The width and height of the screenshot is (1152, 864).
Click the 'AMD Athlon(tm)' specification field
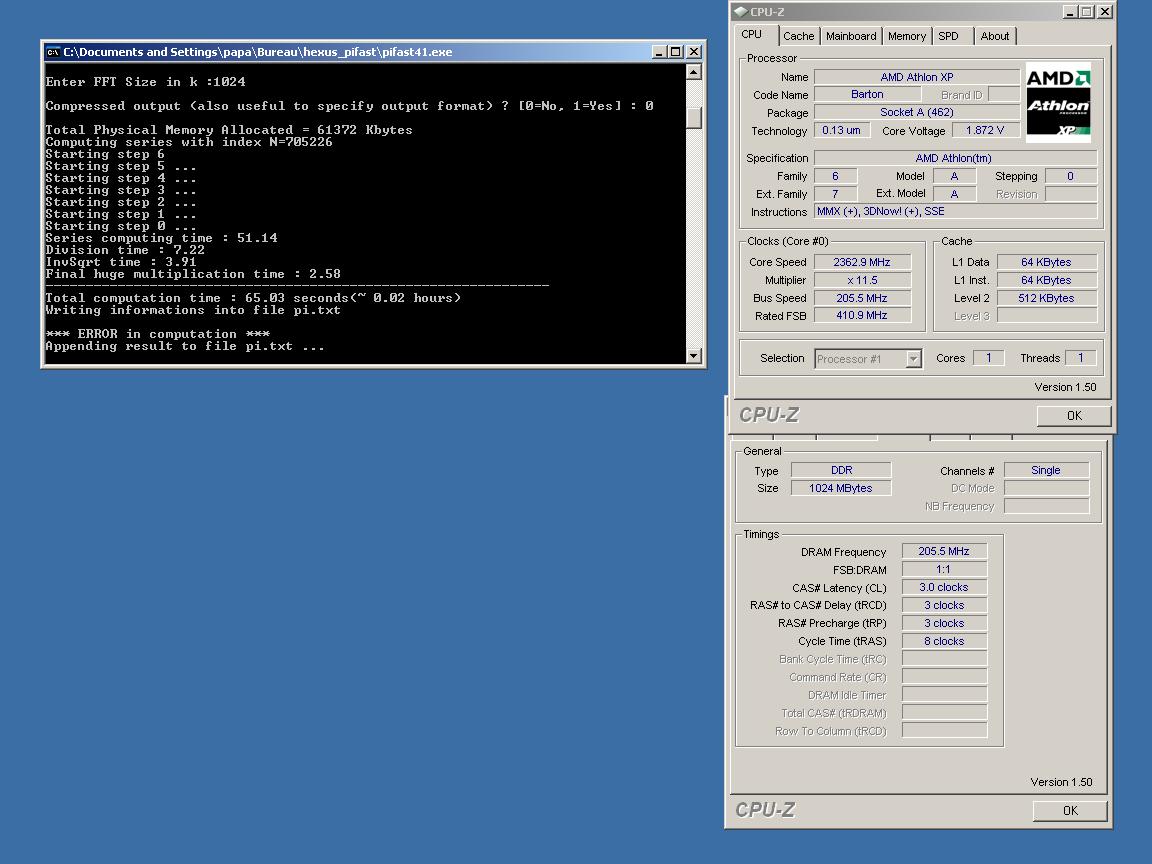coord(955,158)
